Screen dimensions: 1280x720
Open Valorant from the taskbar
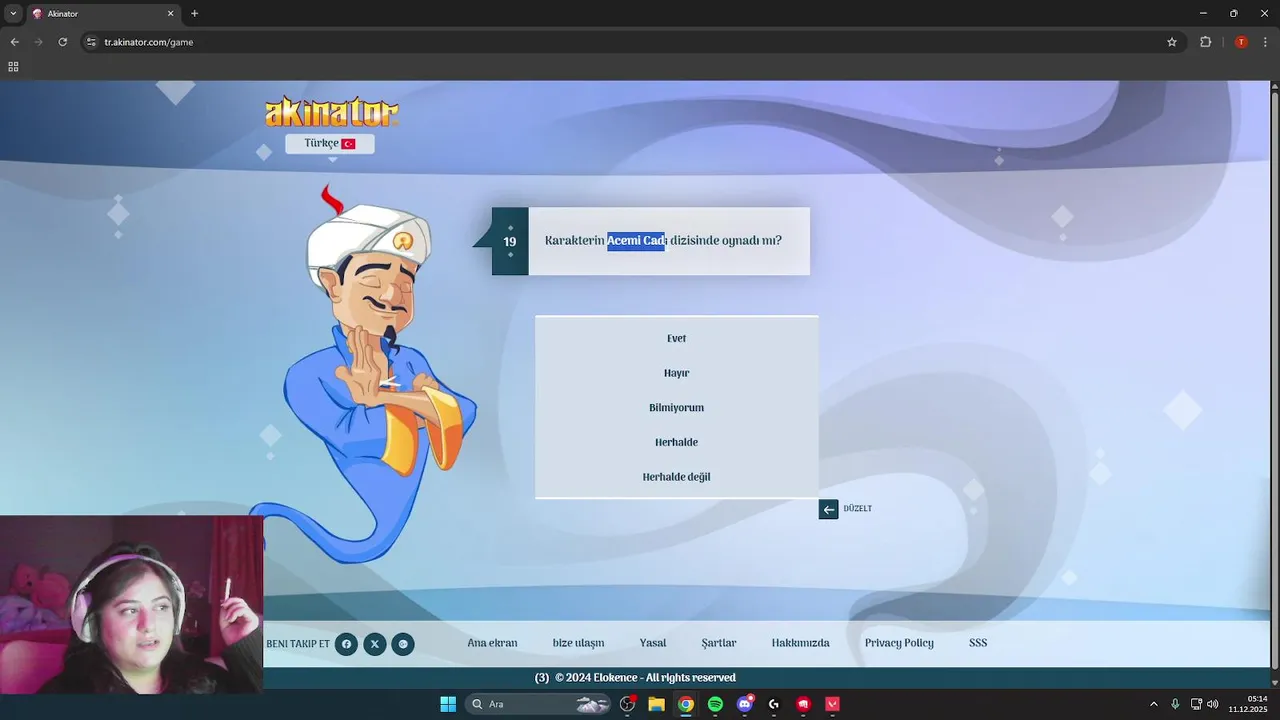pos(832,704)
